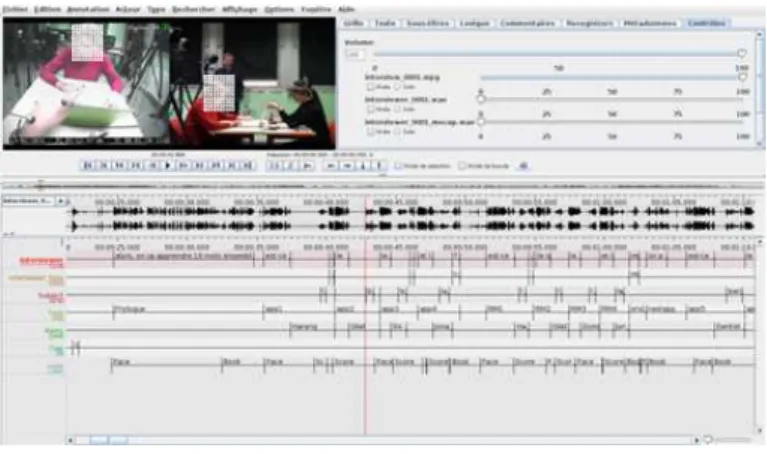Solo the first wav audio track
The height and width of the screenshot is (454, 767).
(x=397, y=109)
